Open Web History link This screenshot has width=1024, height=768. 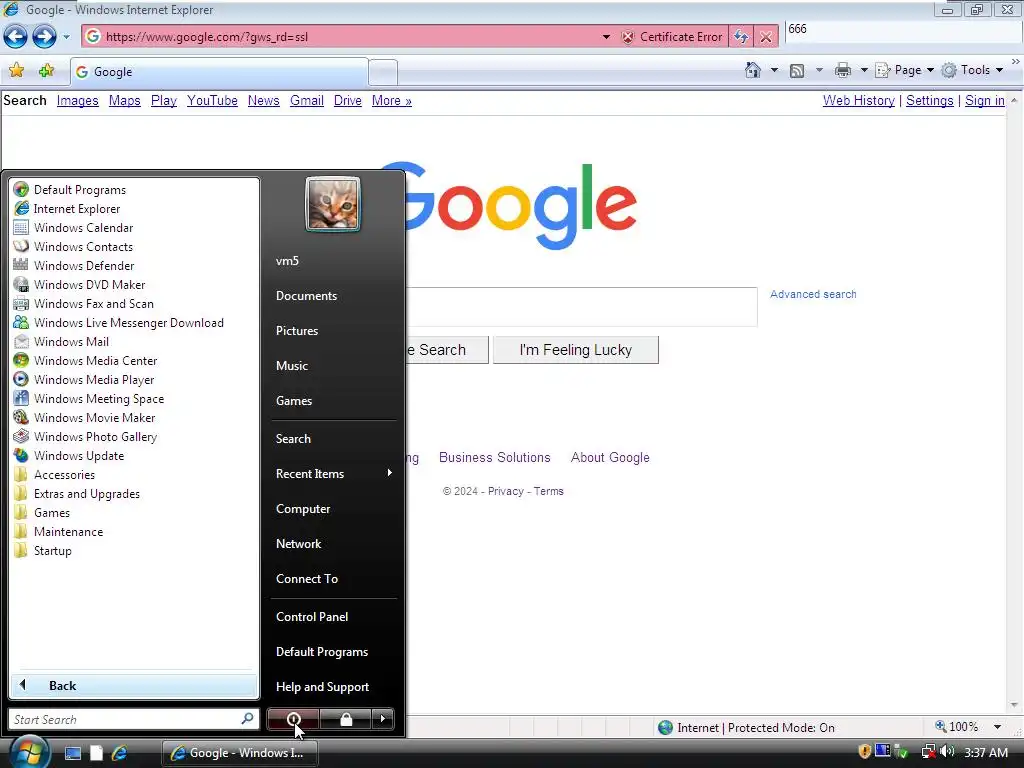pyautogui.click(x=859, y=101)
